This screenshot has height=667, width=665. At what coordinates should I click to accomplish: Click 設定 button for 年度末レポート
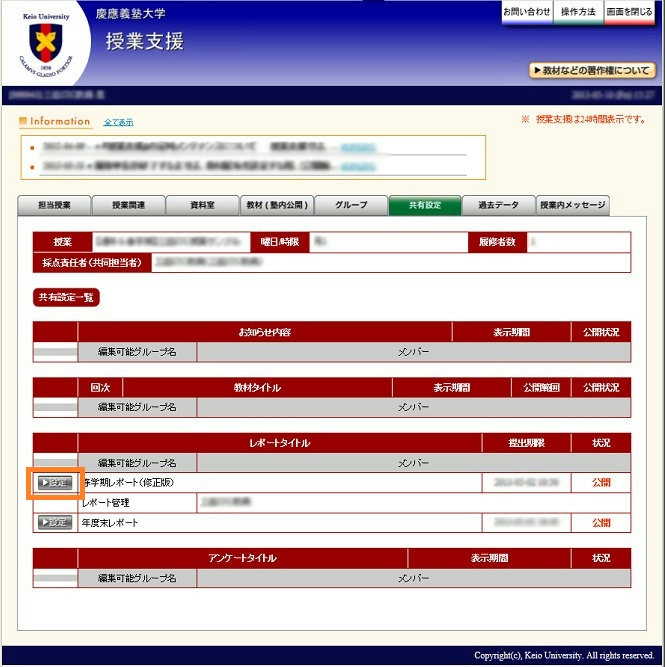(55, 522)
